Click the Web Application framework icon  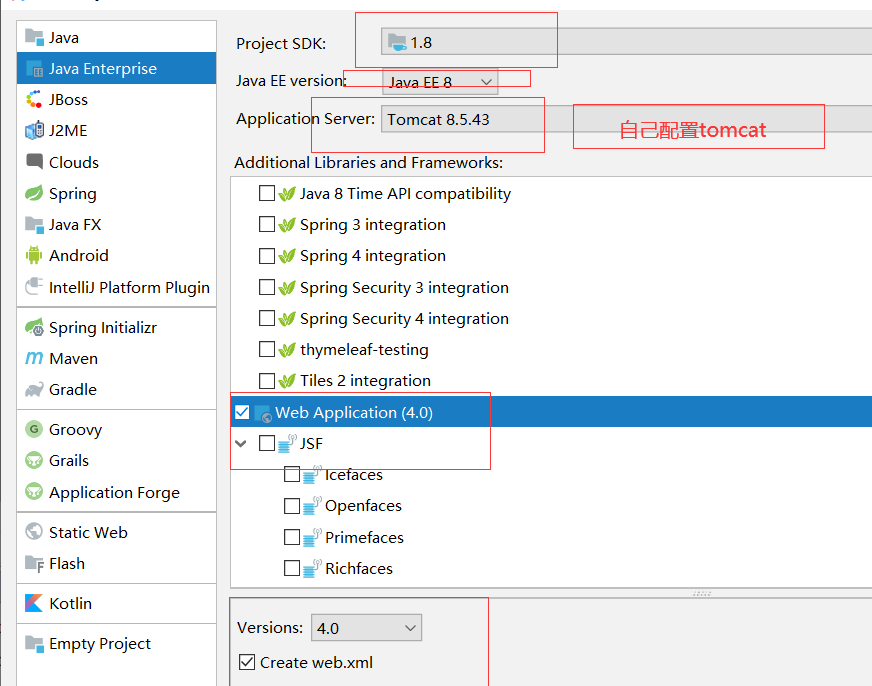point(263,414)
